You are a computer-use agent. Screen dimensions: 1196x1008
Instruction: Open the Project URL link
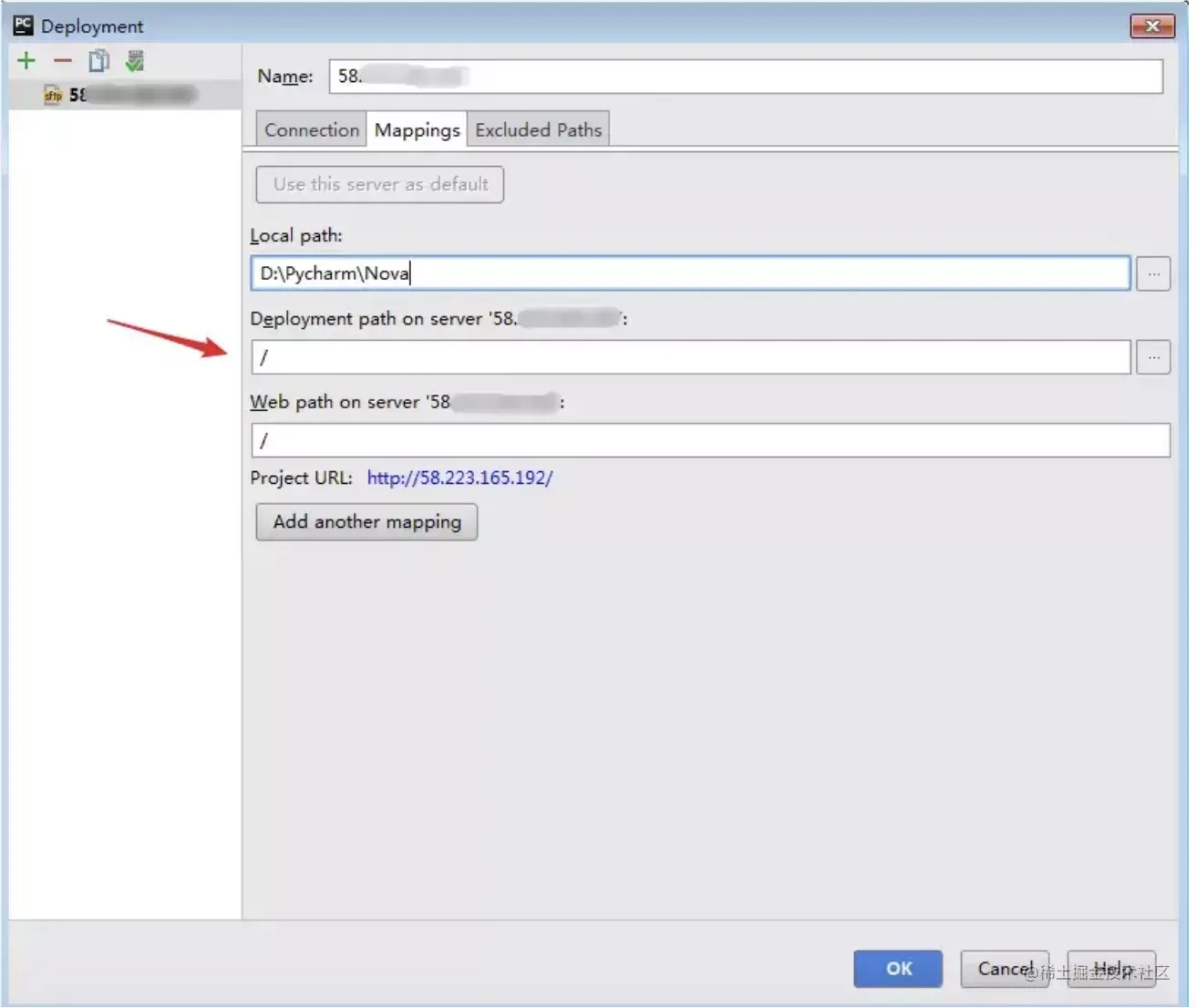pos(459,478)
